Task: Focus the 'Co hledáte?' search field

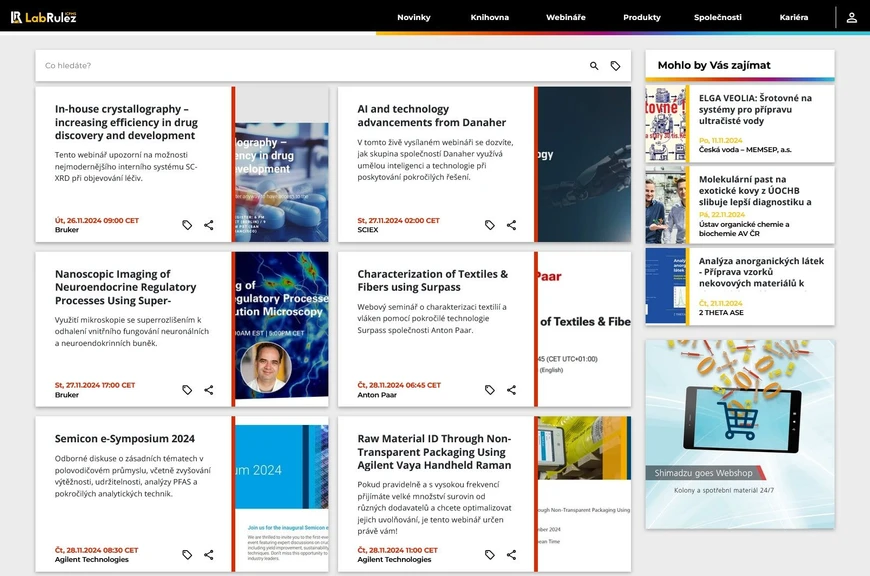Action: 311,65
